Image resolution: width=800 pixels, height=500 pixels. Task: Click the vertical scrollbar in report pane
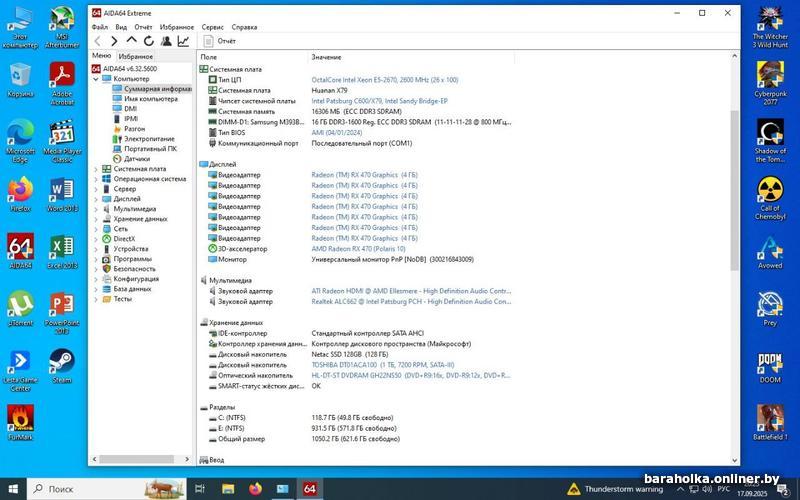[734, 200]
